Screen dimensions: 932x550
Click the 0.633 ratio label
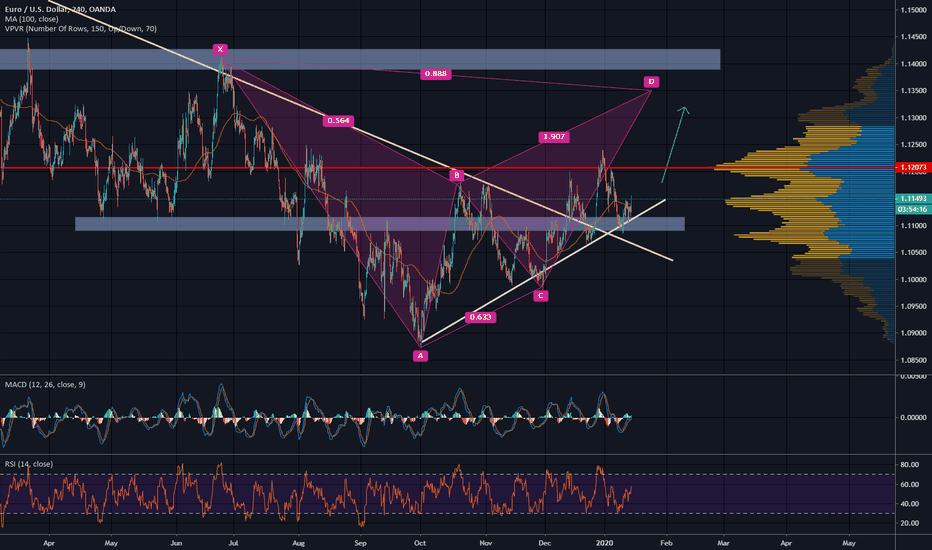(480, 317)
